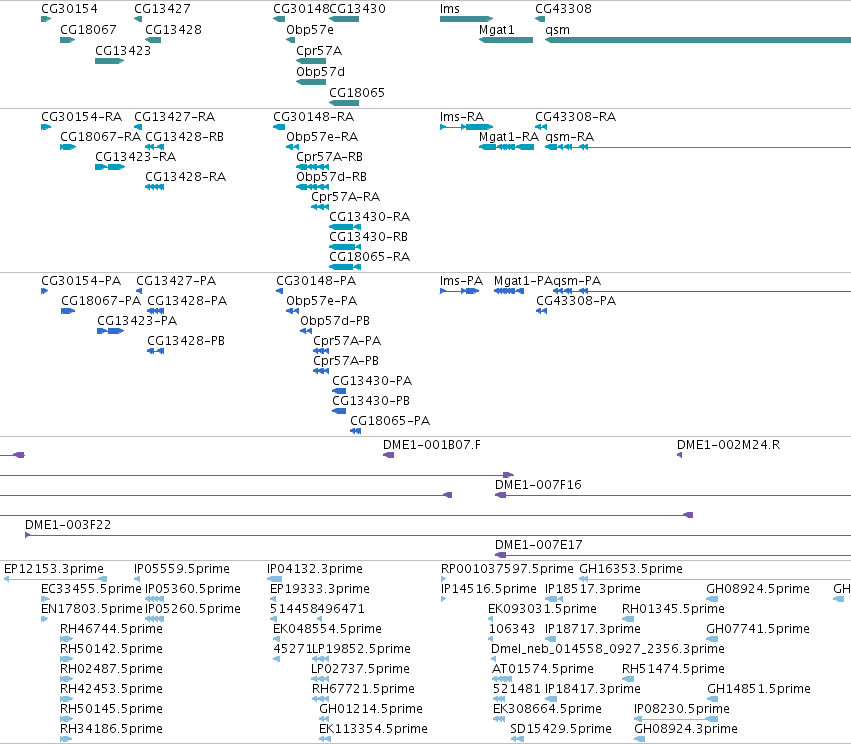Click the DME1-002M24.R clone label

tap(728, 445)
